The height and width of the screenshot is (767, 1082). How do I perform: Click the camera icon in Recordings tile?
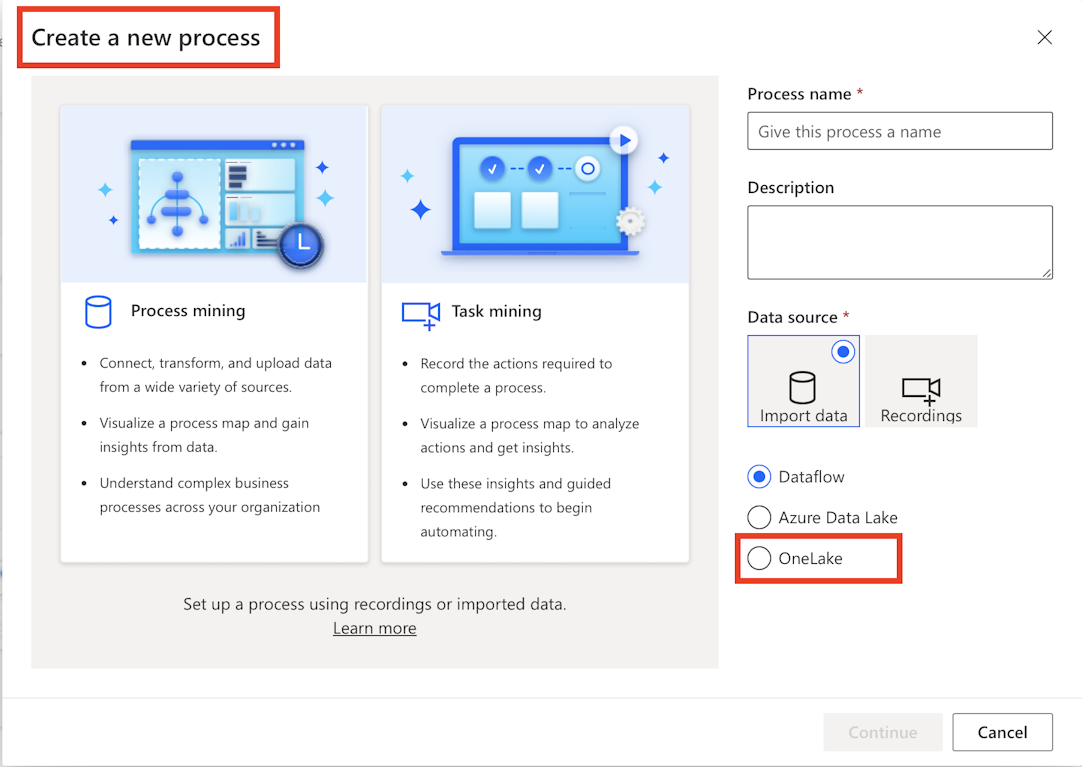[921, 390]
